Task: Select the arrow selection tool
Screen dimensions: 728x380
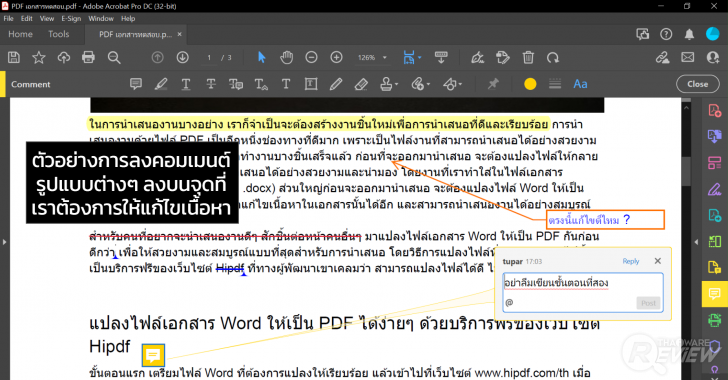Action: pyautogui.click(x=261, y=58)
